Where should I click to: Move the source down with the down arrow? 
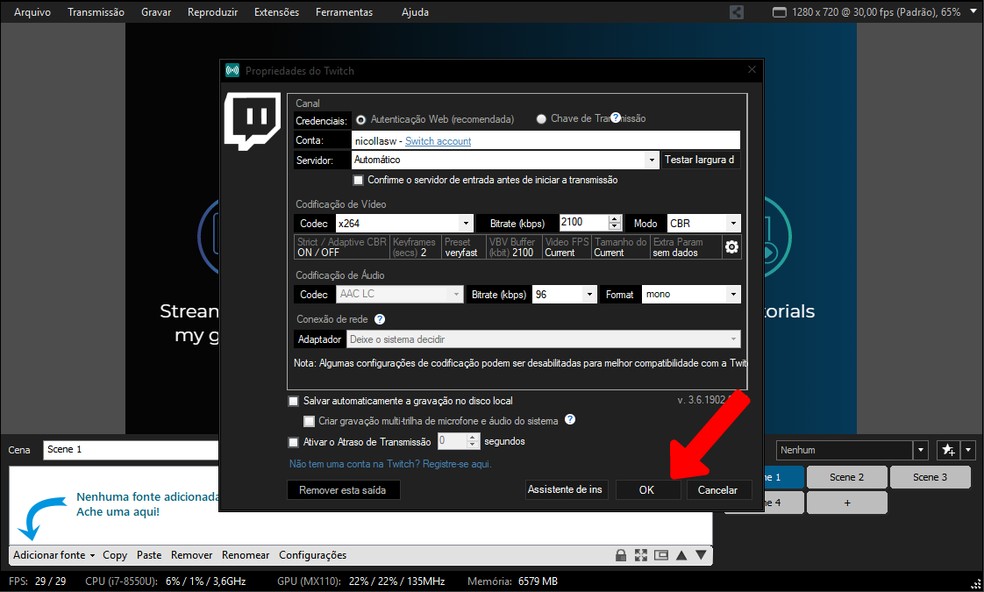coord(701,555)
